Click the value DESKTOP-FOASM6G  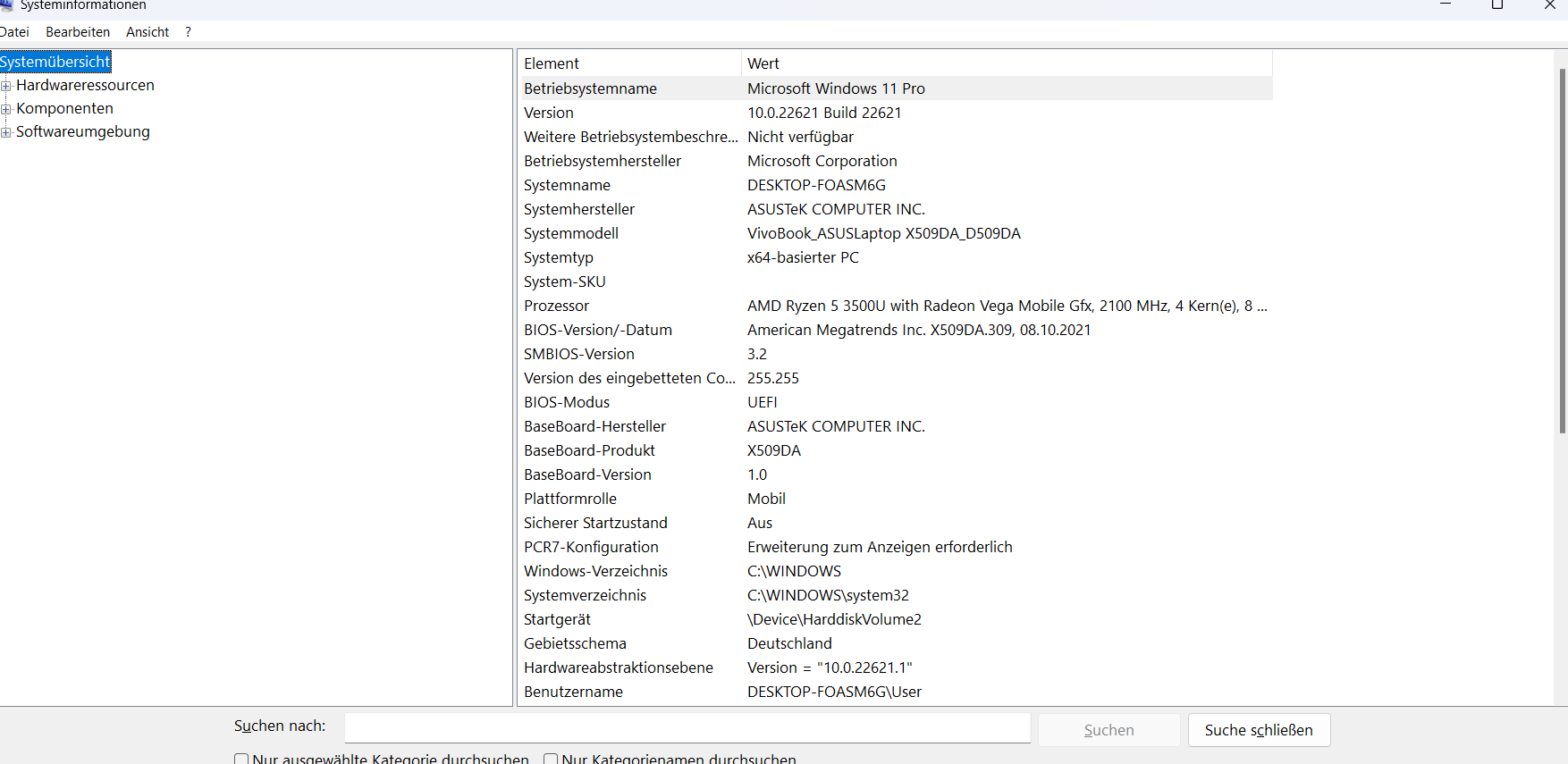click(816, 185)
